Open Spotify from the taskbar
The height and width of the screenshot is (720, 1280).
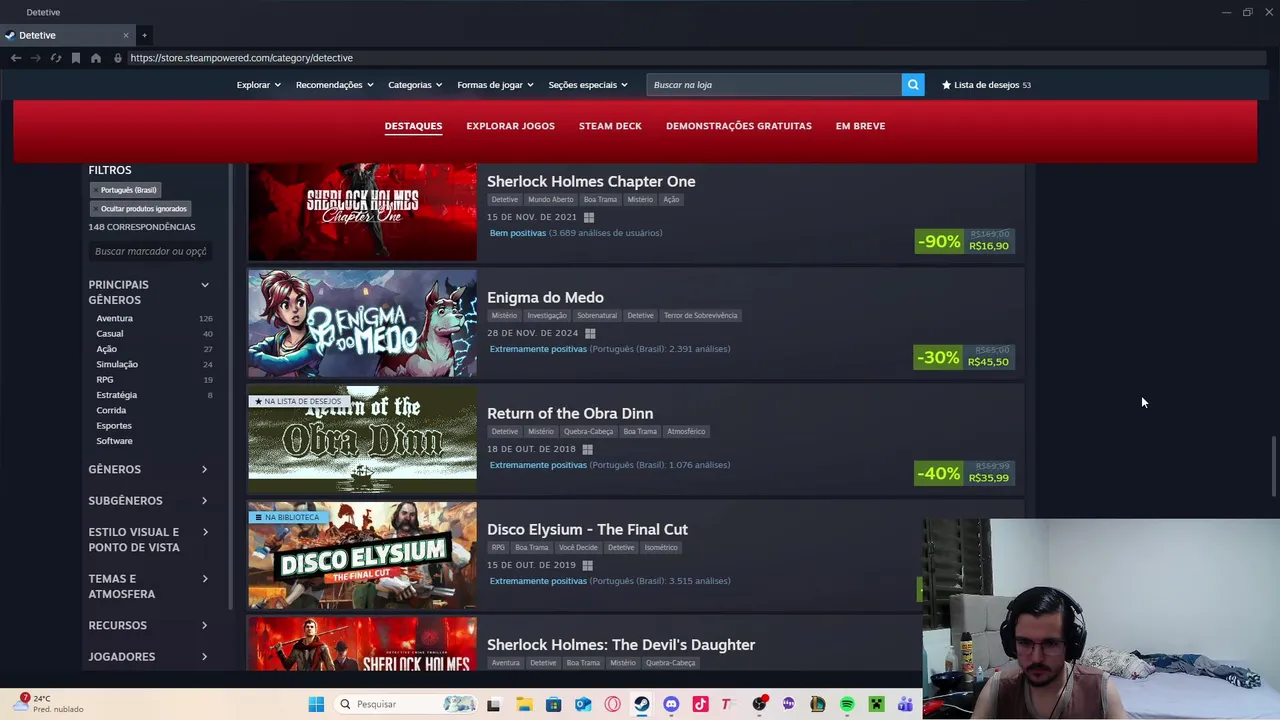847,704
